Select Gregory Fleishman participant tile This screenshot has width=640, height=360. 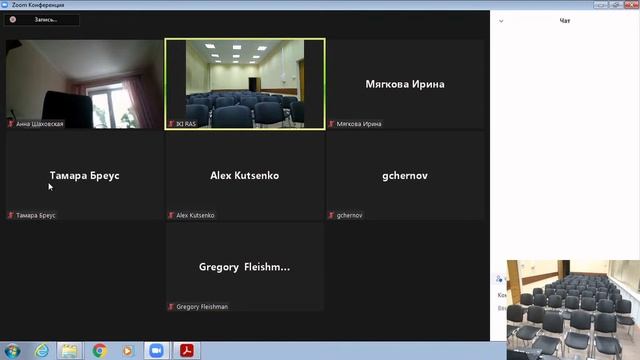(245, 267)
